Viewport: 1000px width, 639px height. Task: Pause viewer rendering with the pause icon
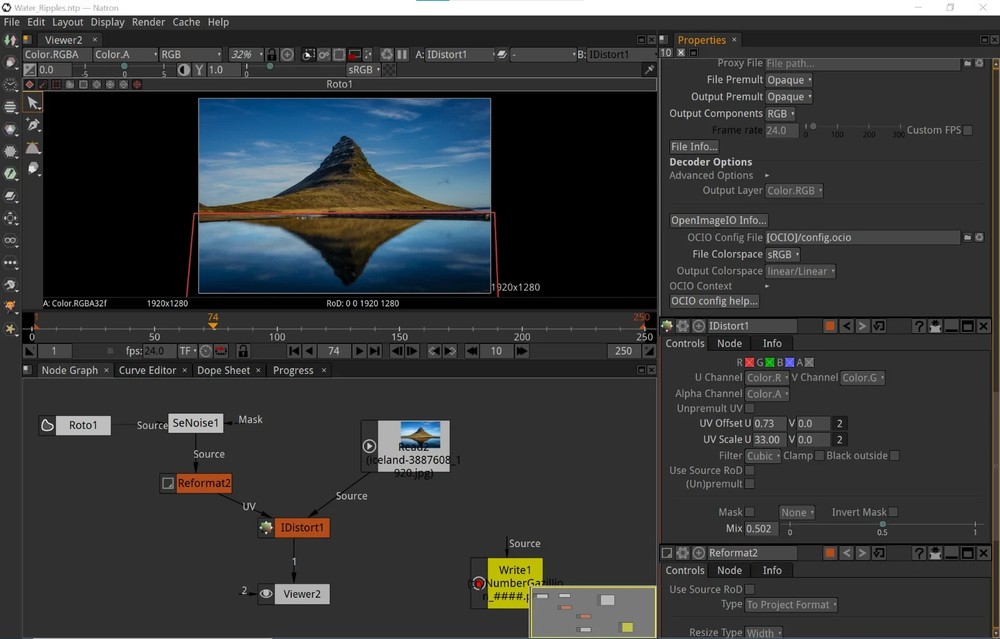tap(402, 53)
